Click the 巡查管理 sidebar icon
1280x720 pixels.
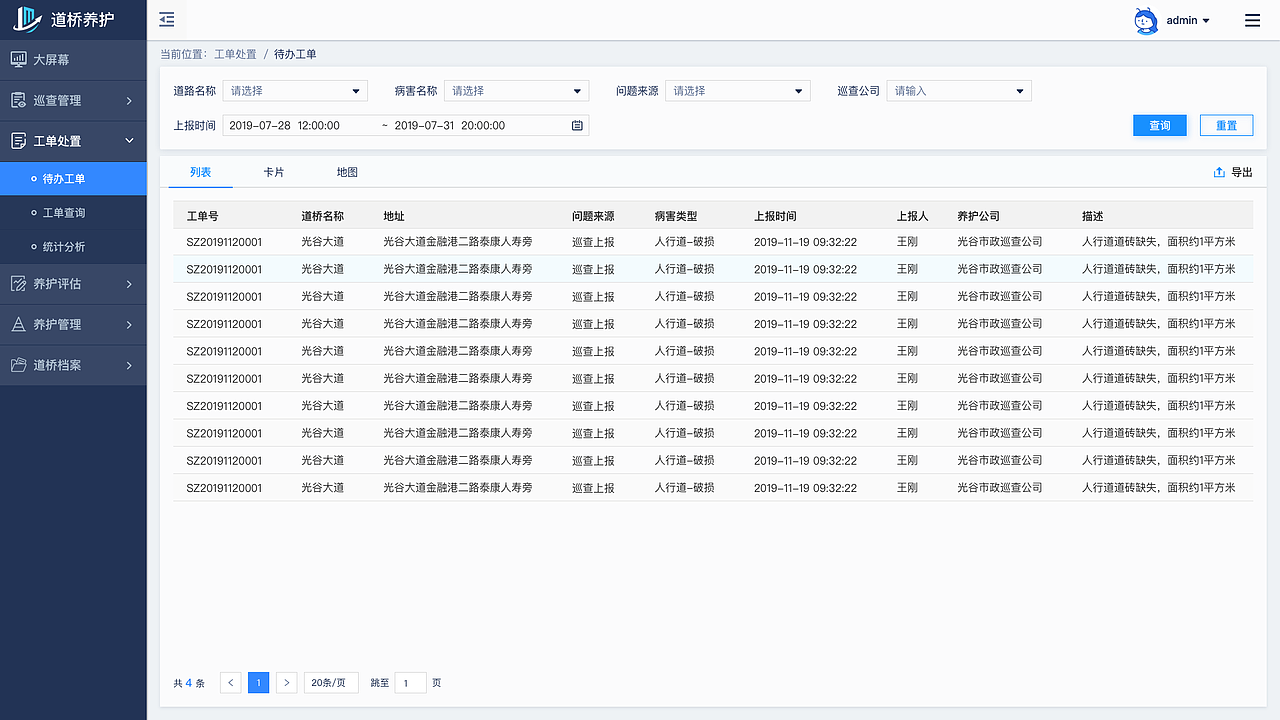pyautogui.click(x=18, y=100)
